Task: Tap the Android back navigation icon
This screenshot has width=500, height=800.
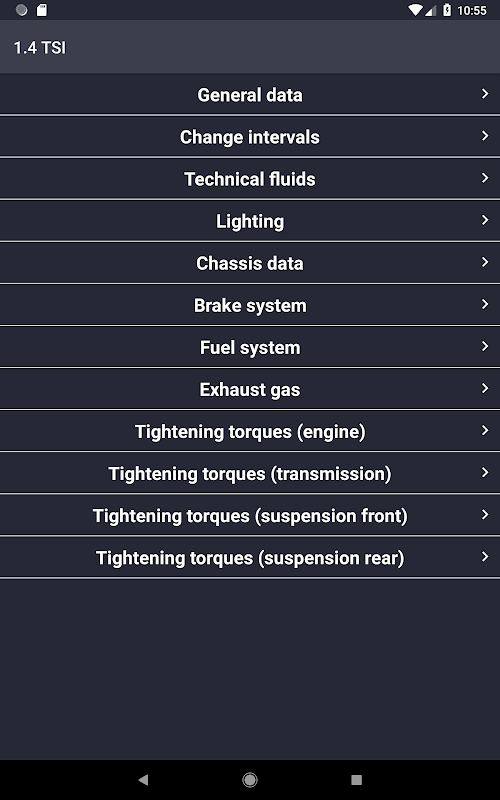Action: [143, 779]
